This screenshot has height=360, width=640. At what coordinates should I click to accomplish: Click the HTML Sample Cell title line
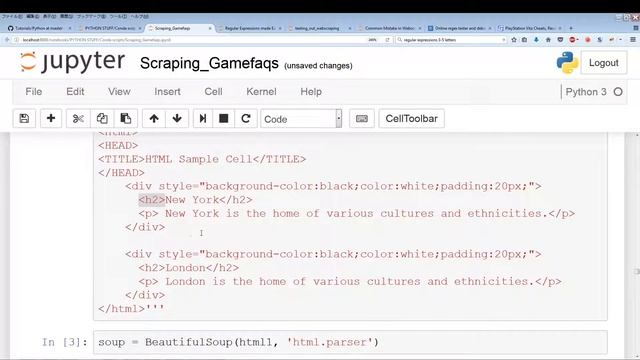click(x=202, y=159)
